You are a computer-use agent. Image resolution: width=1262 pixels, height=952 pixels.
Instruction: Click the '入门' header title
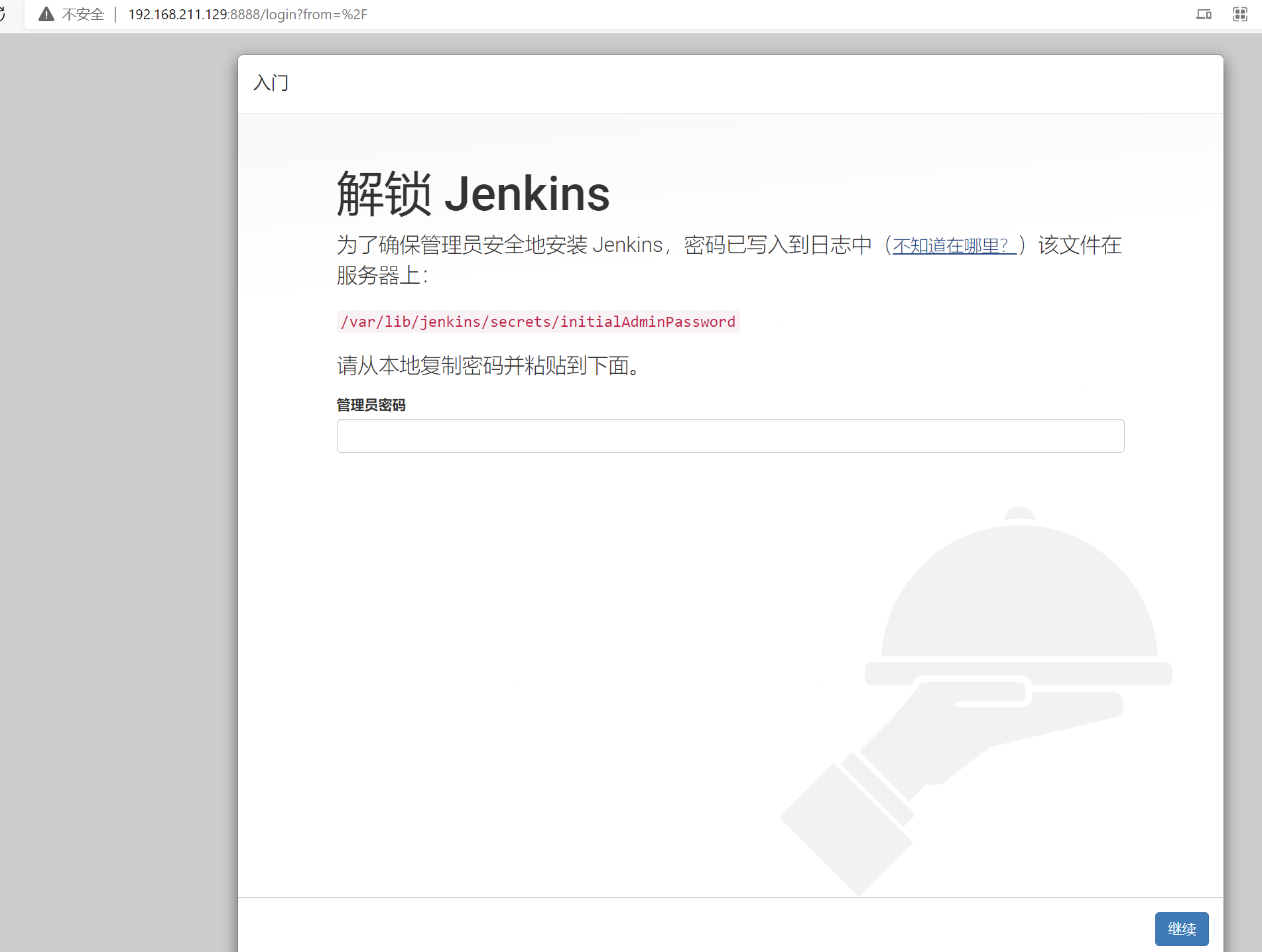[x=271, y=83]
